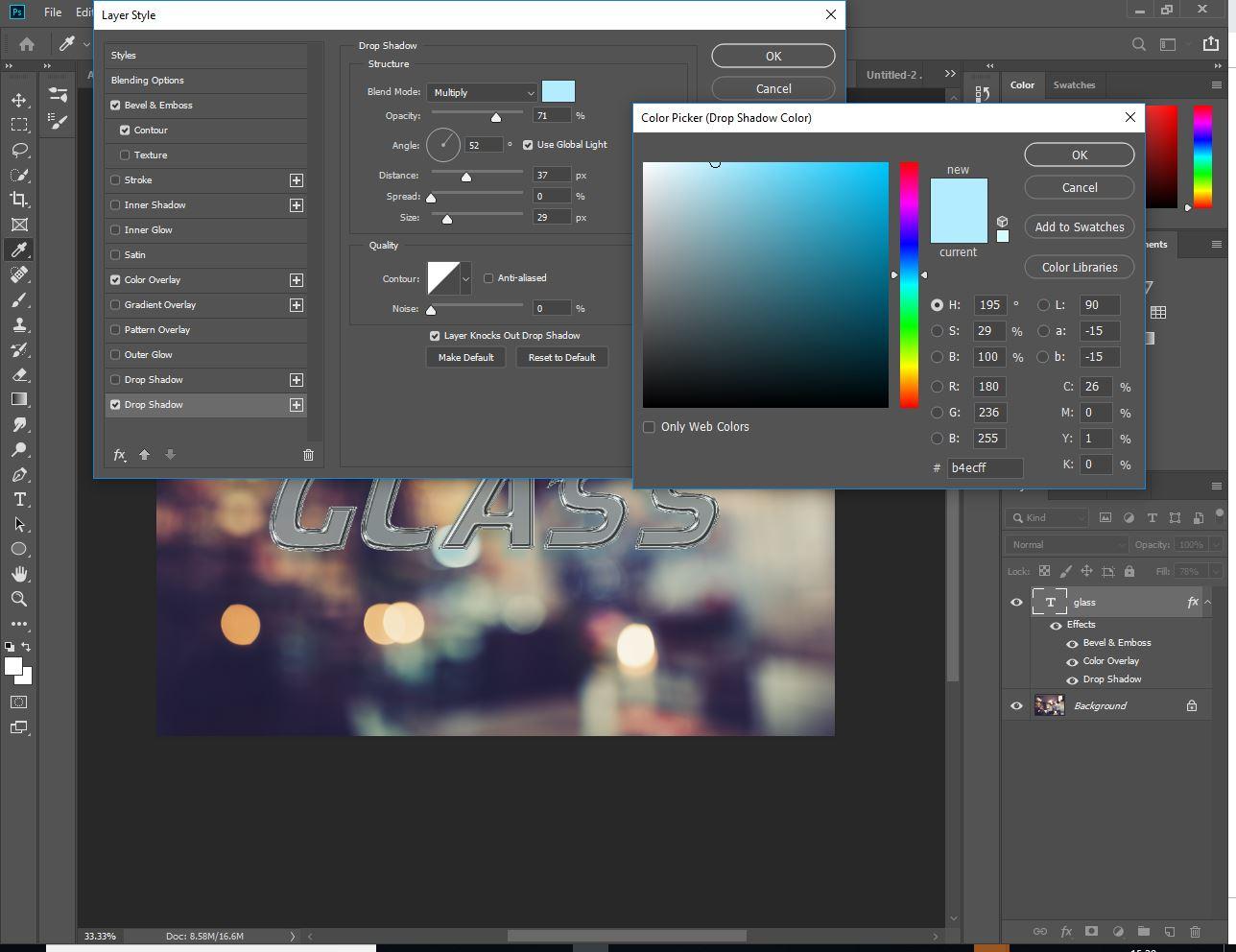1236x952 pixels.
Task: Add another Color Overlay with plus icon
Action: pyautogui.click(x=297, y=280)
